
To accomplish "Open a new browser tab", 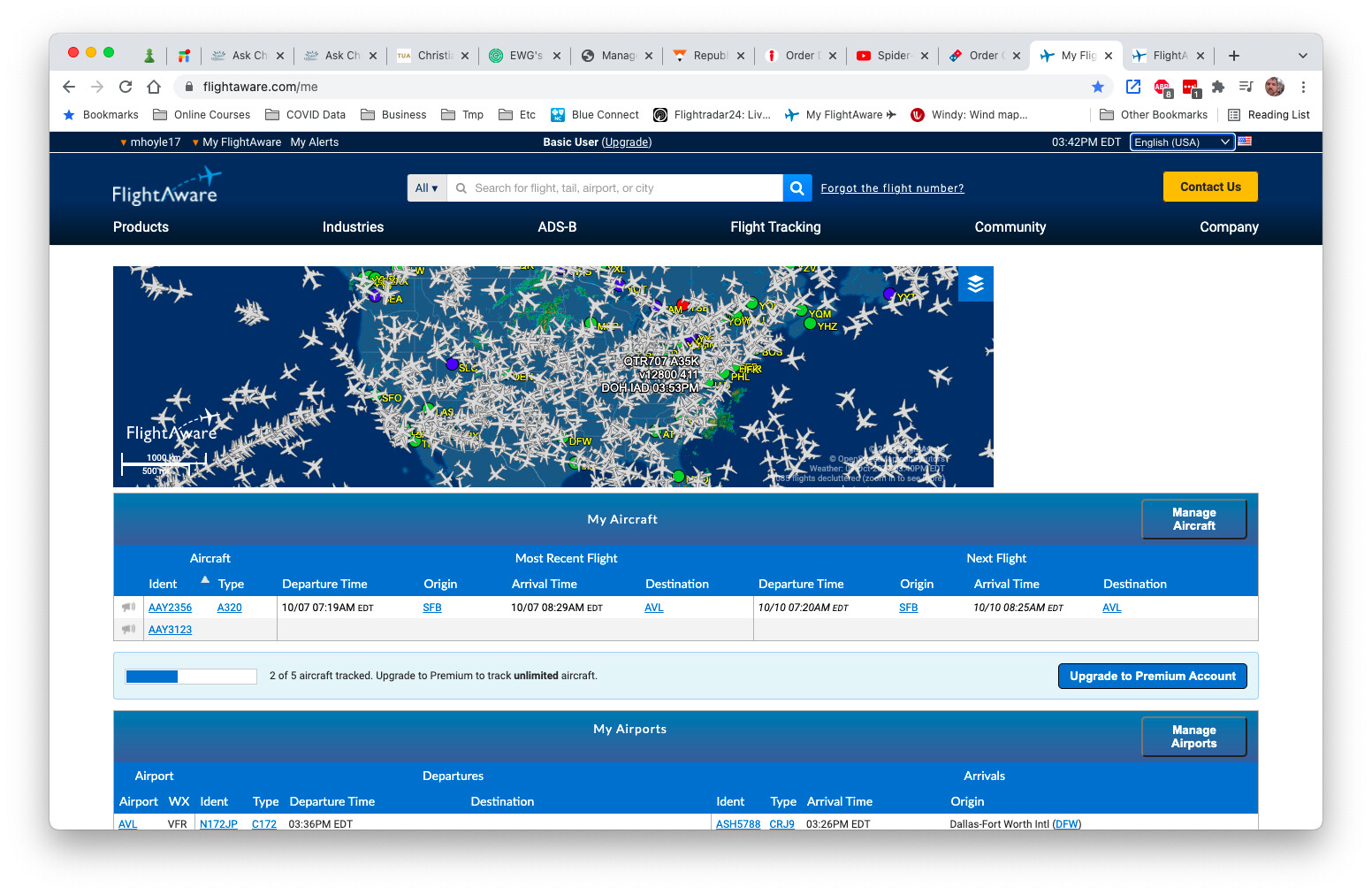I will pos(1234,56).
